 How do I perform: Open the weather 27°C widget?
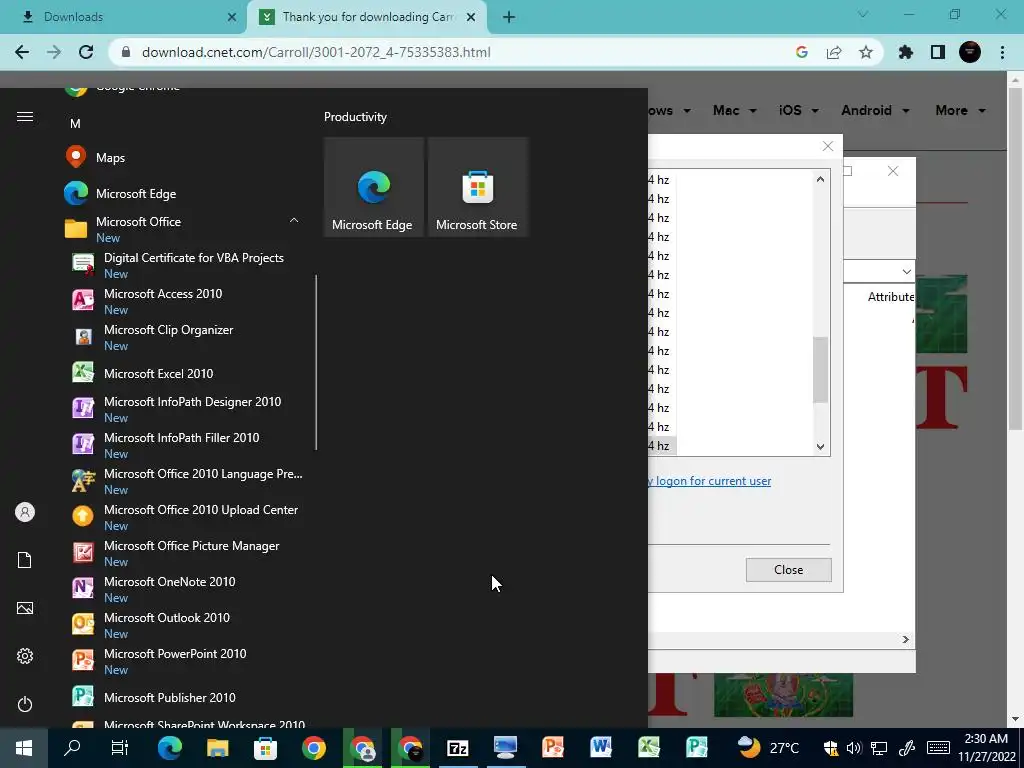(768, 748)
